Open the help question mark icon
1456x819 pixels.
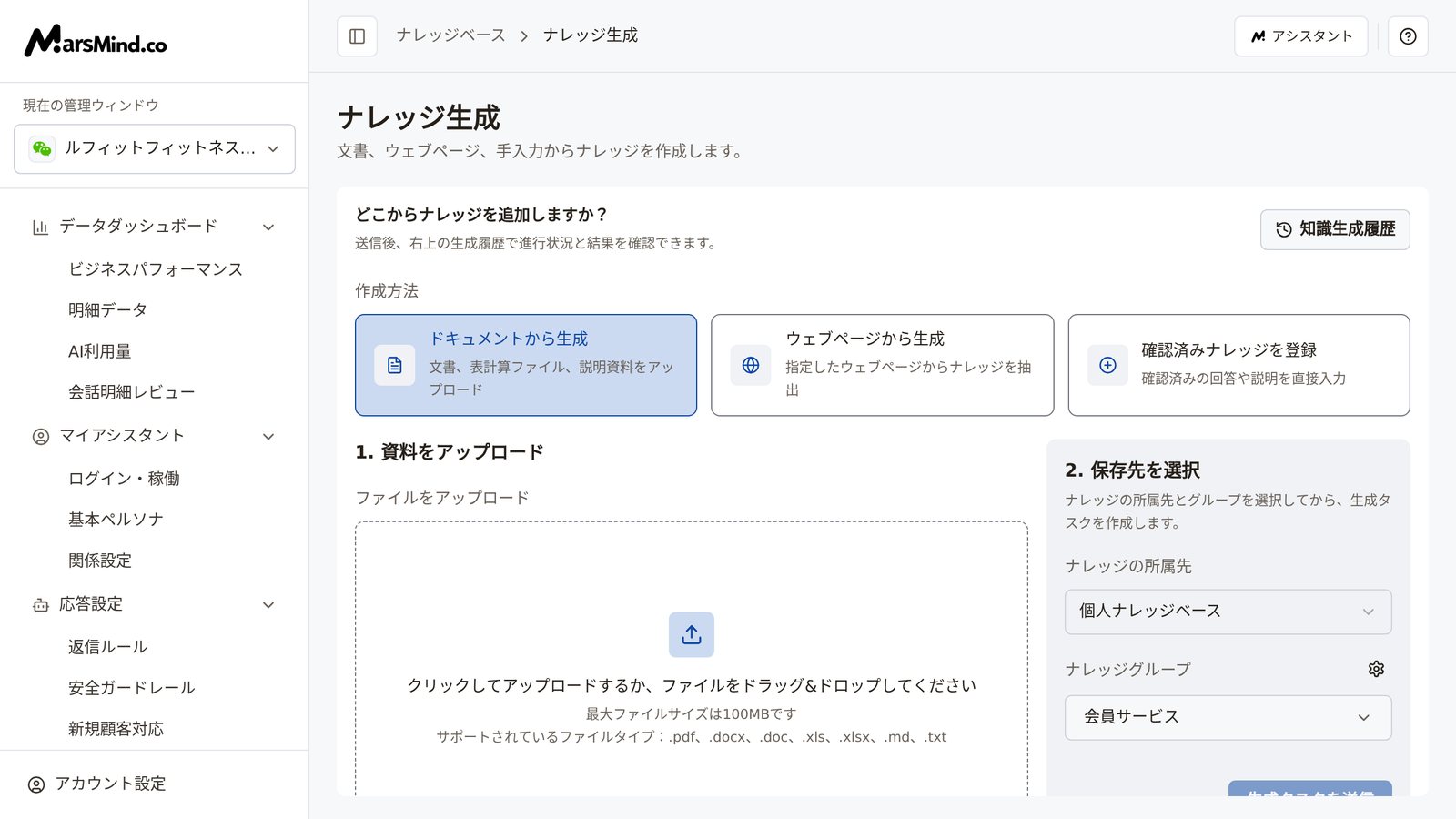(x=1408, y=36)
